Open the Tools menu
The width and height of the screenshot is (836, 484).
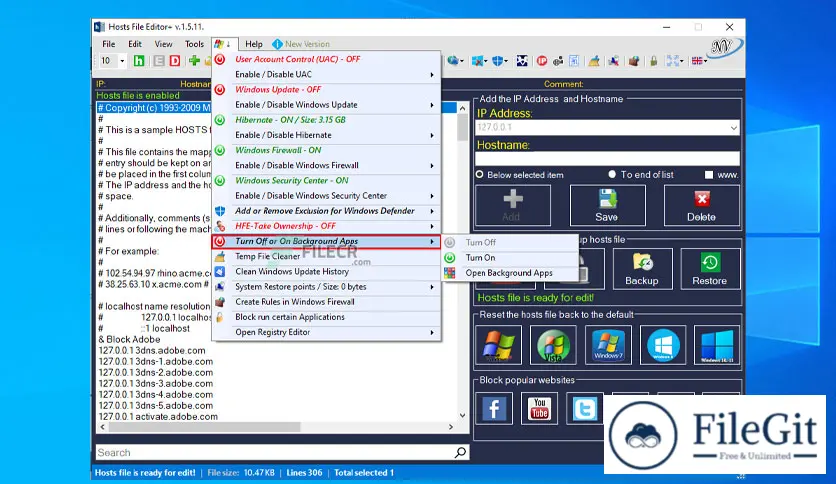(x=194, y=44)
